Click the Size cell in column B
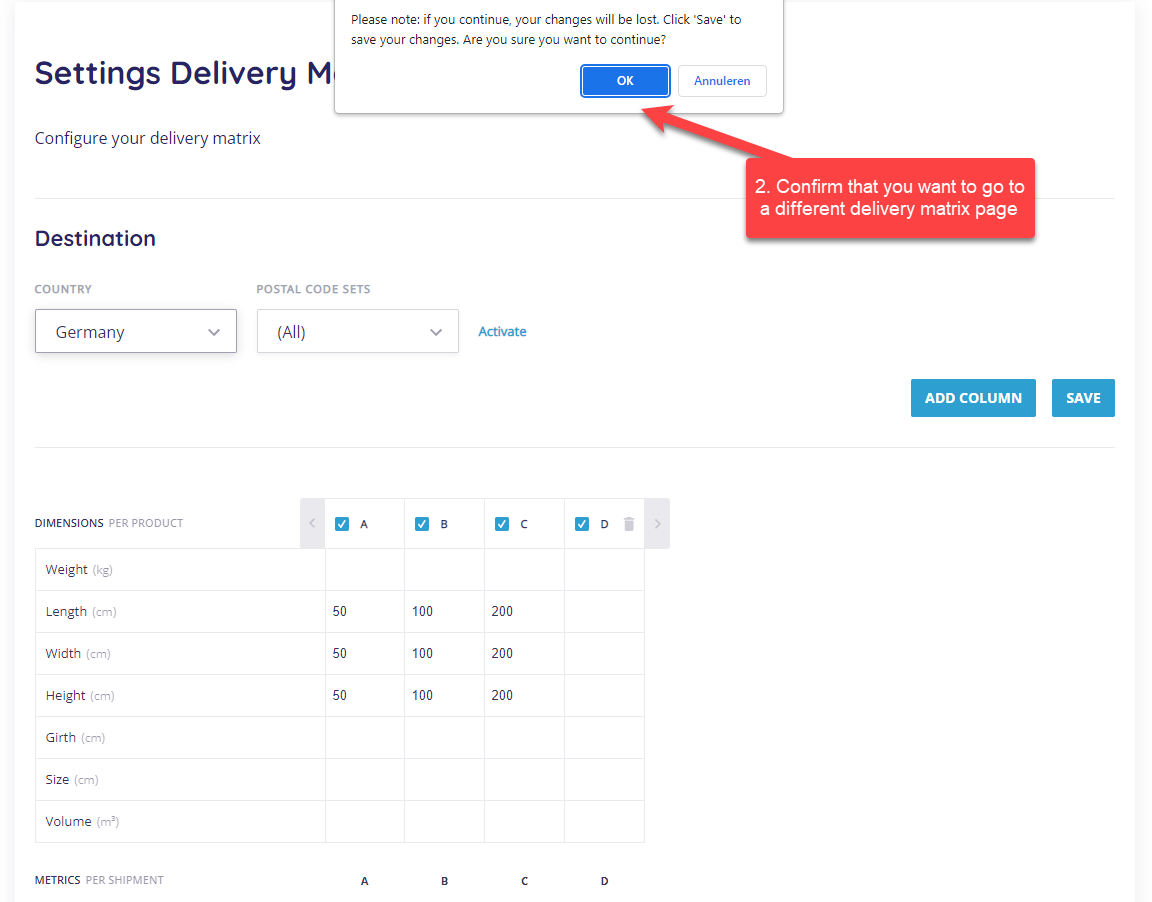This screenshot has height=902, width=1152. click(x=444, y=779)
